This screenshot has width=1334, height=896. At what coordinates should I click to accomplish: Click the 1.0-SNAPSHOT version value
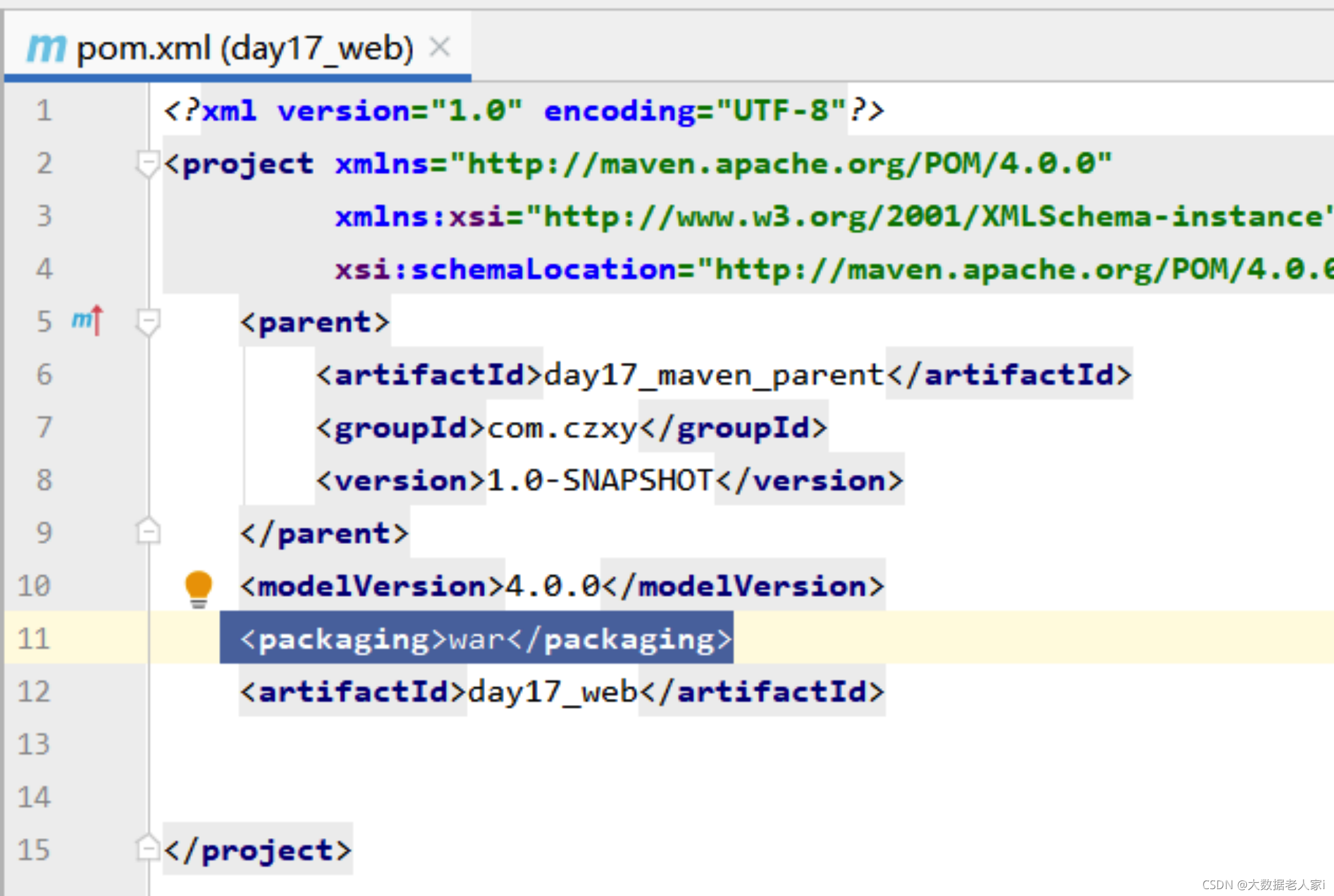tap(599, 480)
